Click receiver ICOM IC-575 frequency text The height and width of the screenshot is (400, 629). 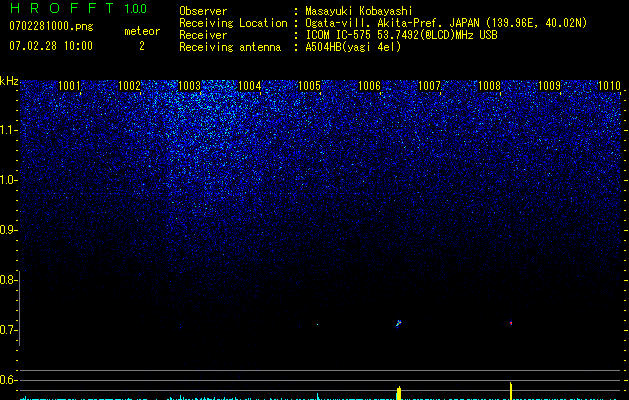coord(401,35)
